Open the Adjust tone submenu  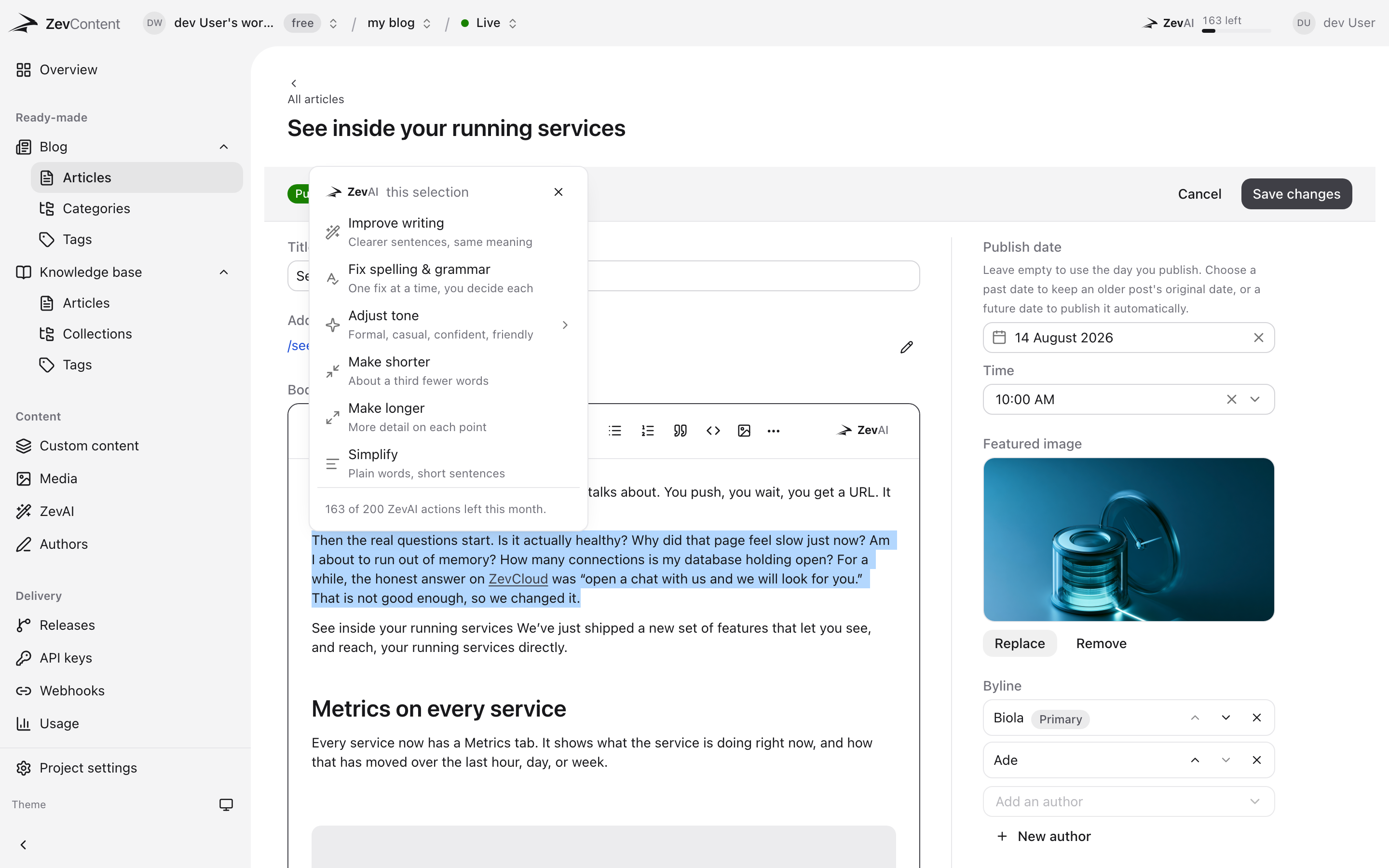coord(448,325)
